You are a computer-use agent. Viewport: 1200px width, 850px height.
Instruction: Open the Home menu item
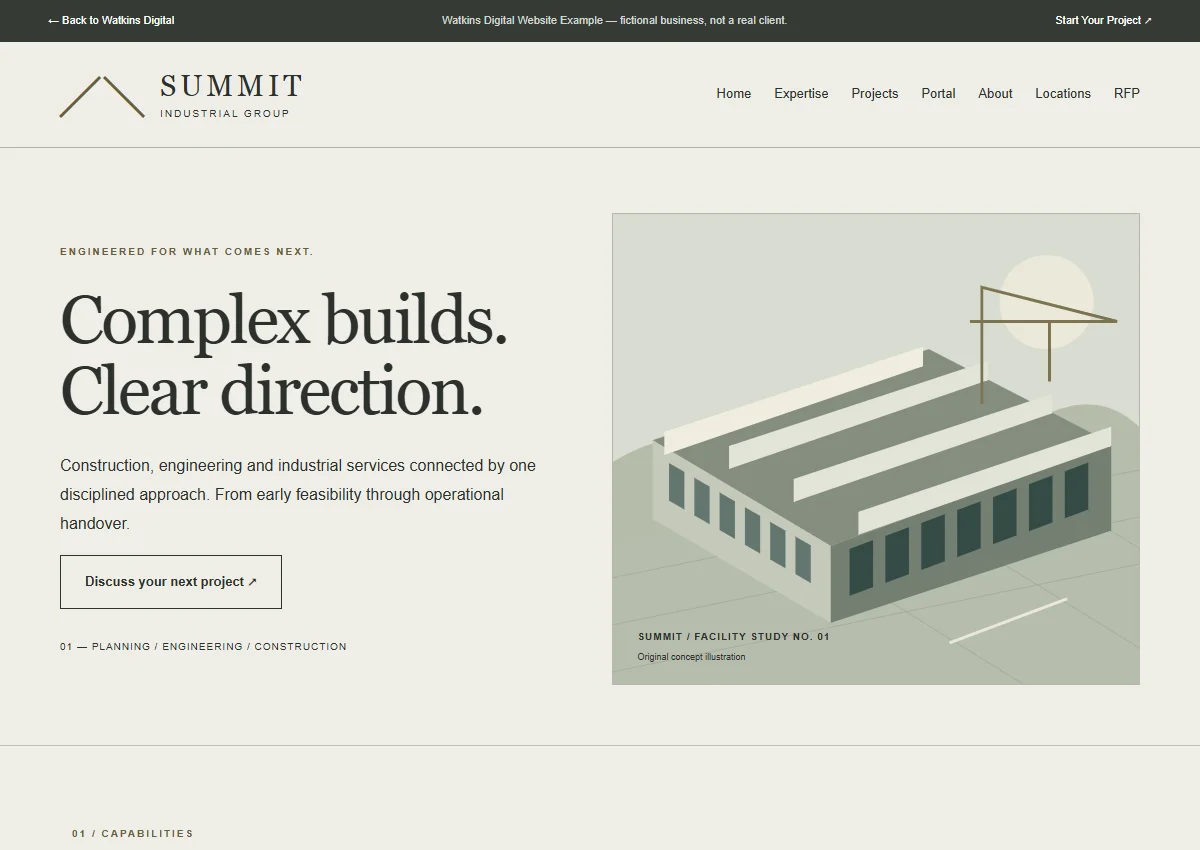point(733,93)
